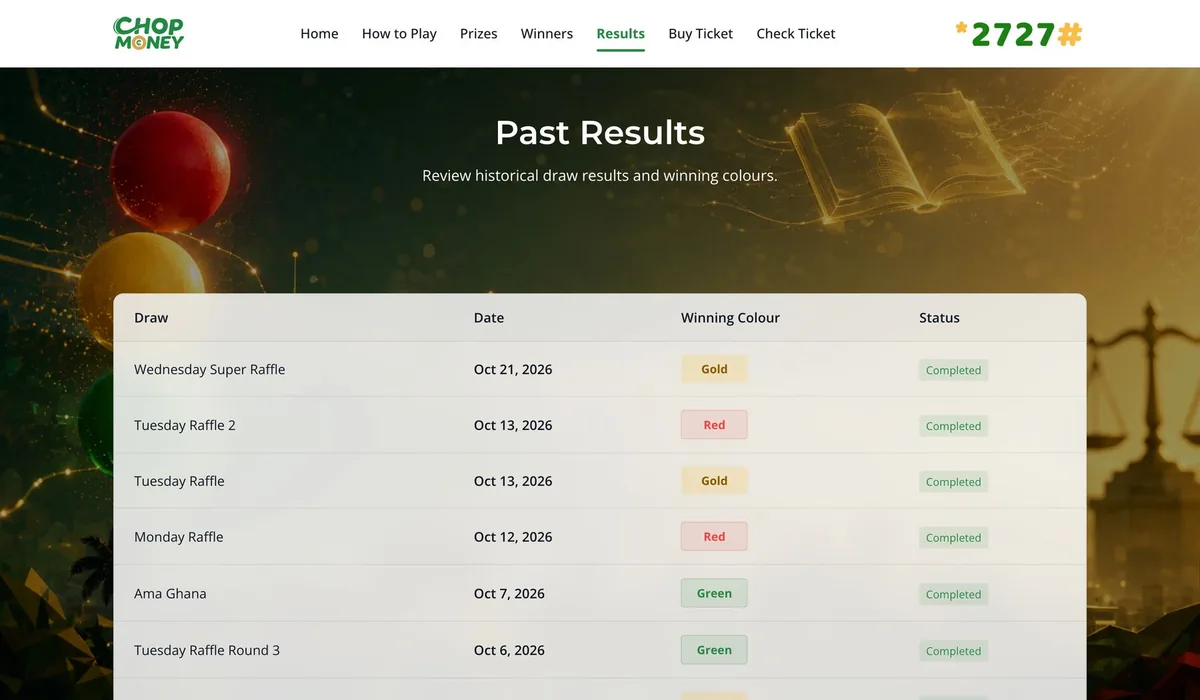The image size is (1200, 700).
Task: Select the Tuesday Raffle Round 3 name
Action: (x=207, y=650)
